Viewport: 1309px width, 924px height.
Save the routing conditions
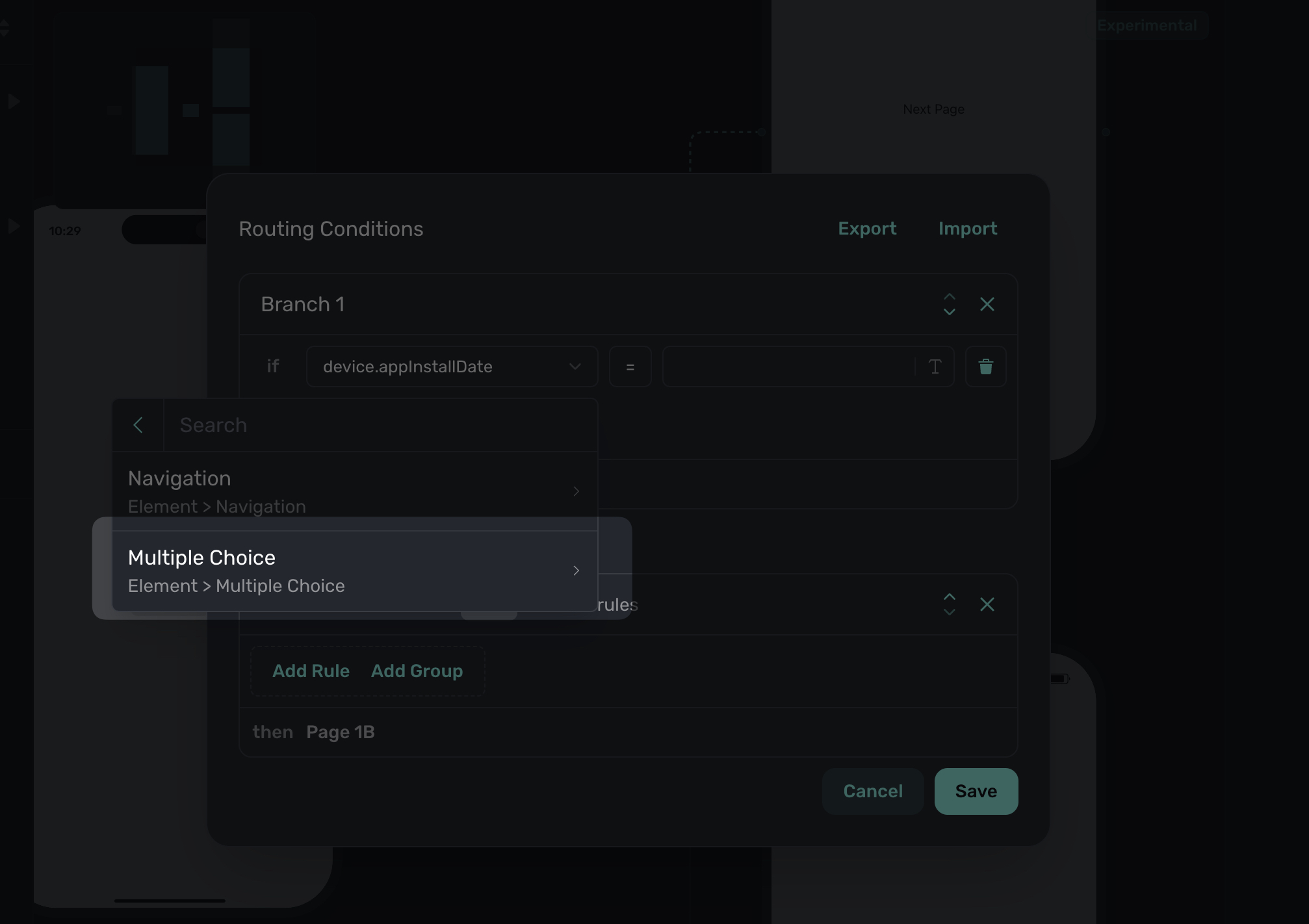pos(976,791)
